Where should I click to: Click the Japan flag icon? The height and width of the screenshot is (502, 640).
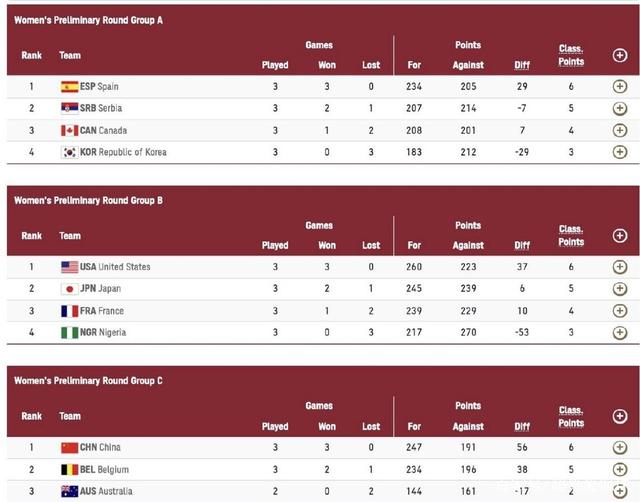point(69,289)
